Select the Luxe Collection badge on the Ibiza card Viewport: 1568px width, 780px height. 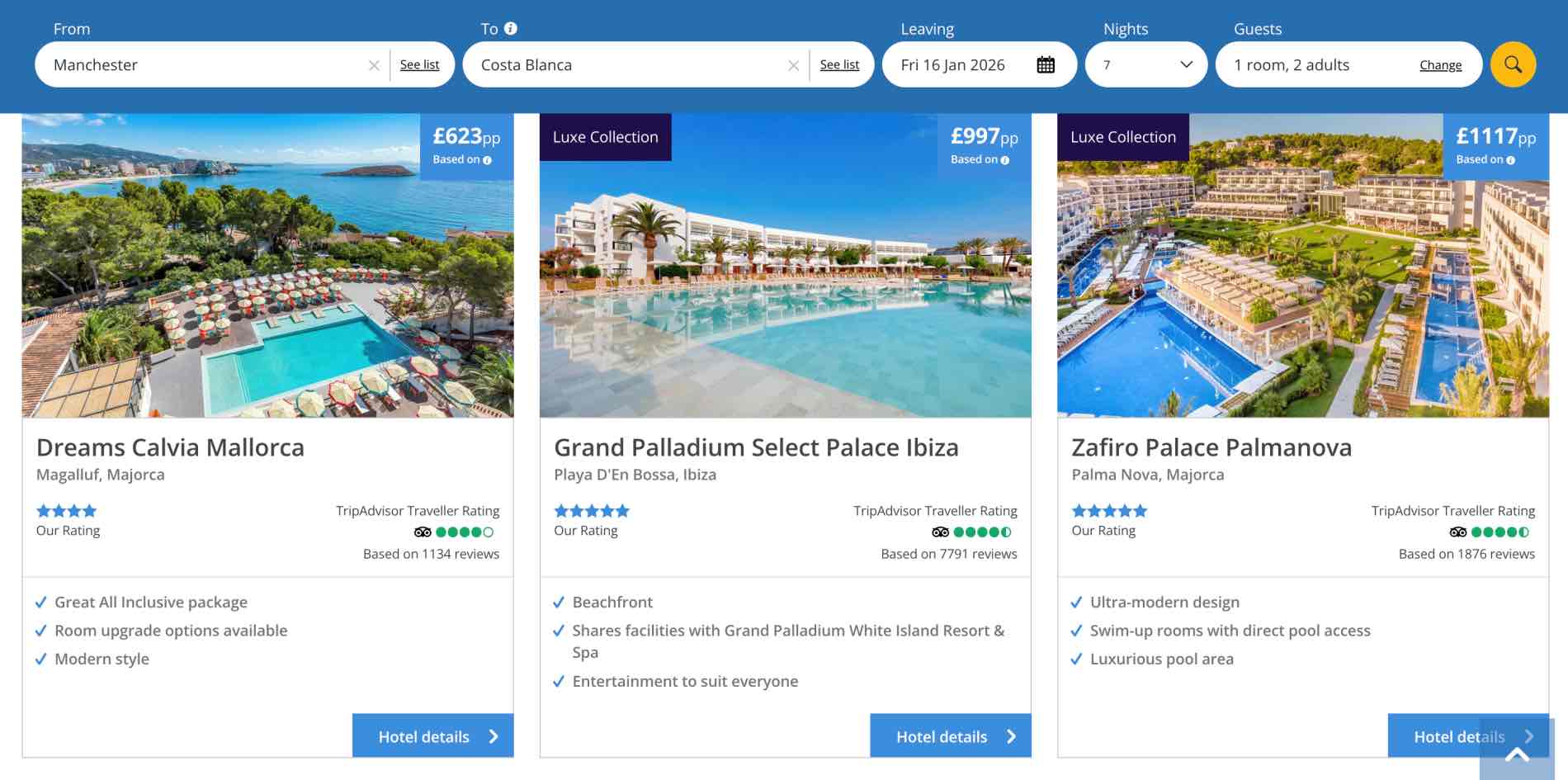[x=605, y=136]
